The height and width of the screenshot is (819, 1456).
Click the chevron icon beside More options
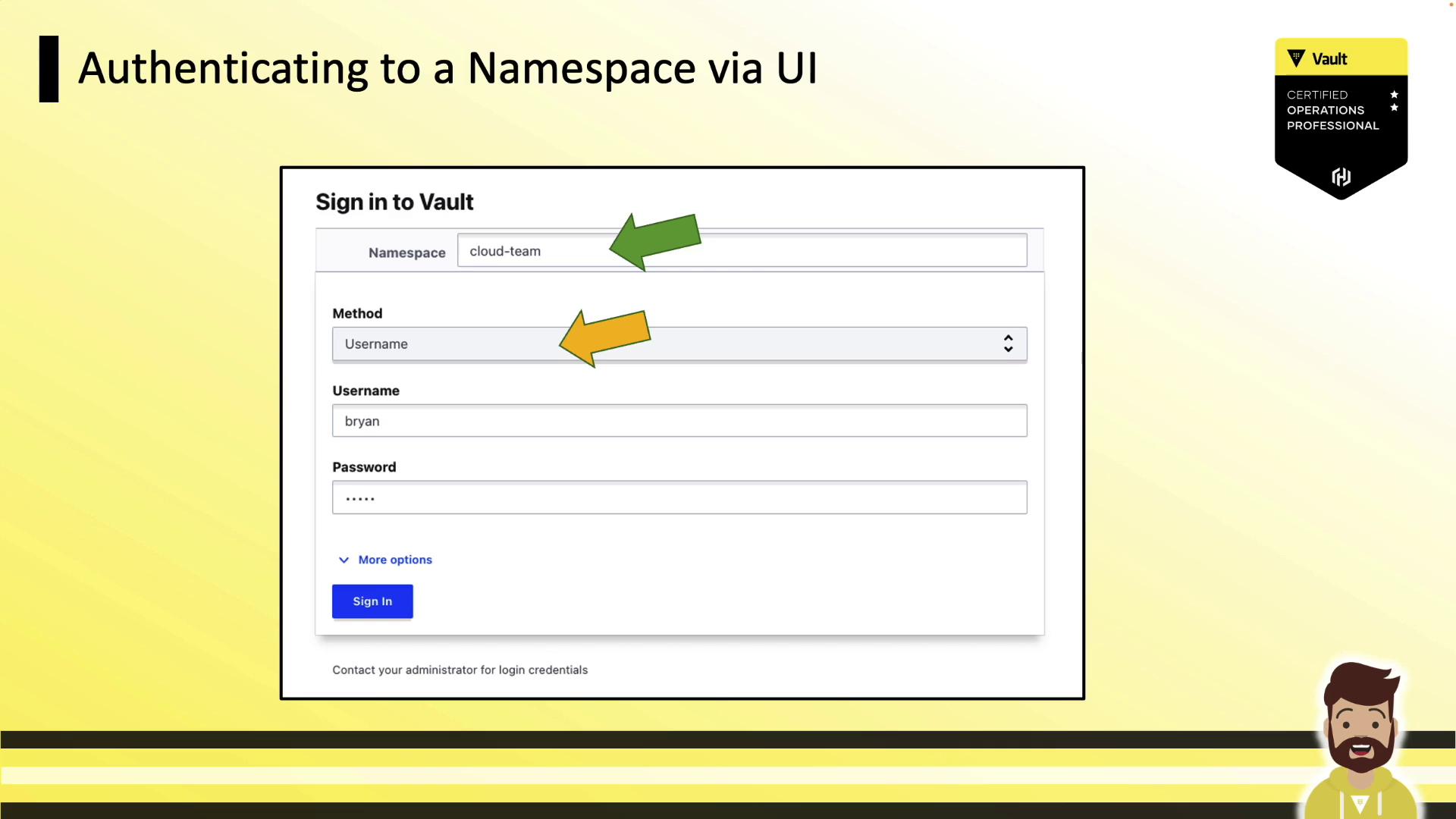[x=344, y=560]
